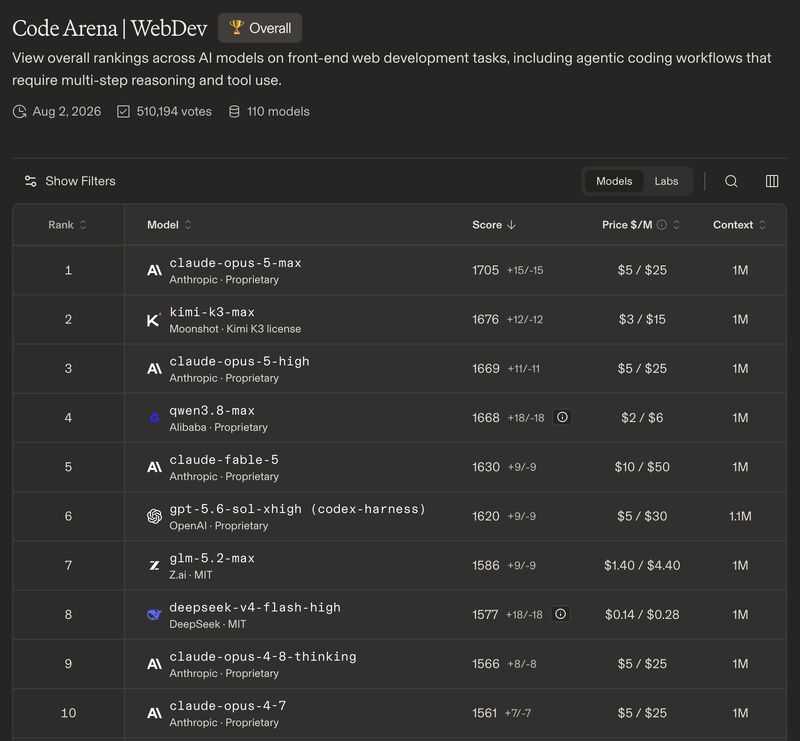Image resolution: width=800 pixels, height=741 pixels.
Task: Open deepseek-v4-flash-high model entry
Action: point(255,607)
